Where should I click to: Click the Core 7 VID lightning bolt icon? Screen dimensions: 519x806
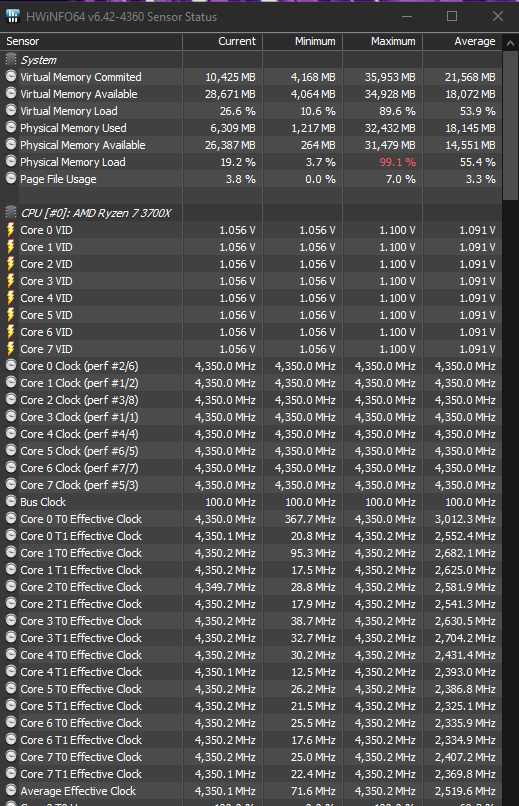tap(11, 349)
